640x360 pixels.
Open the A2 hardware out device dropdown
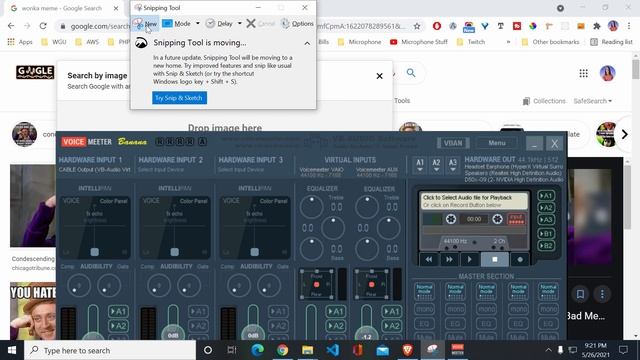pyautogui.click(x=436, y=165)
